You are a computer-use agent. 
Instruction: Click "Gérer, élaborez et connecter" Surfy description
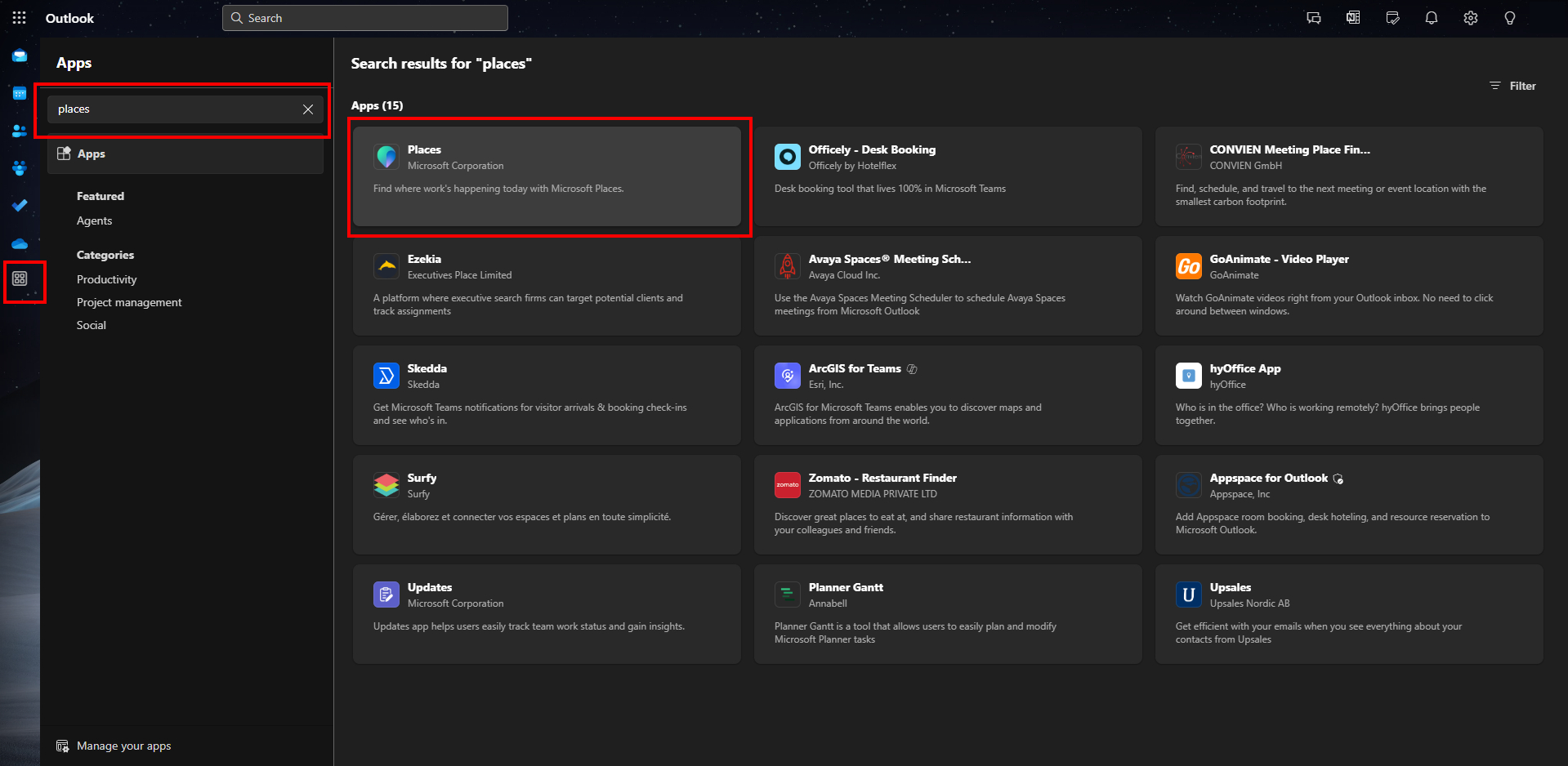(522, 517)
